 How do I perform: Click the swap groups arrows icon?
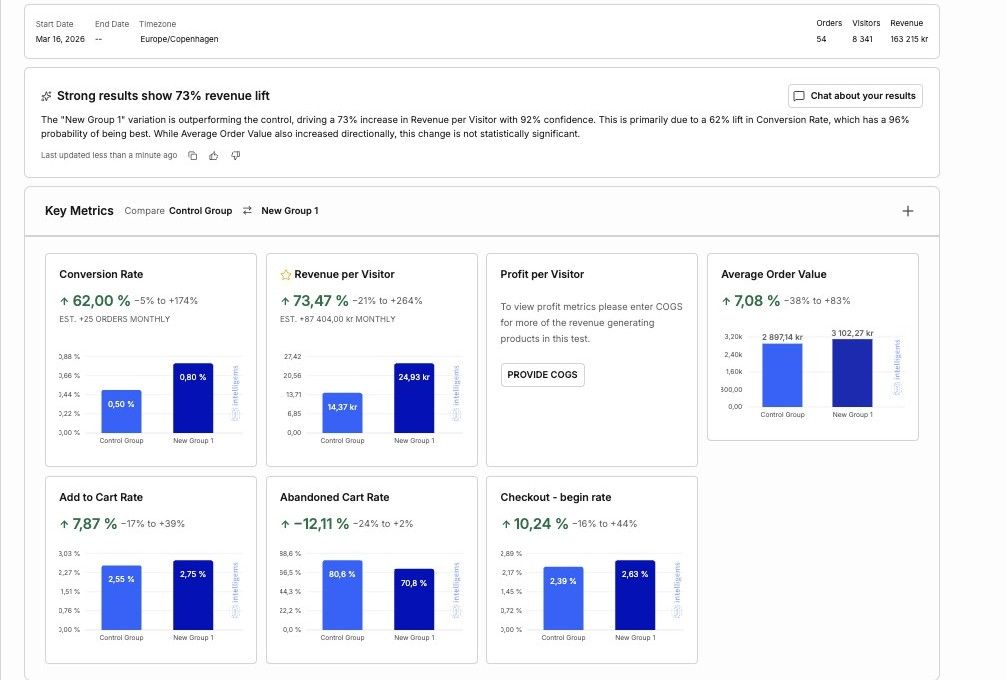(x=247, y=210)
